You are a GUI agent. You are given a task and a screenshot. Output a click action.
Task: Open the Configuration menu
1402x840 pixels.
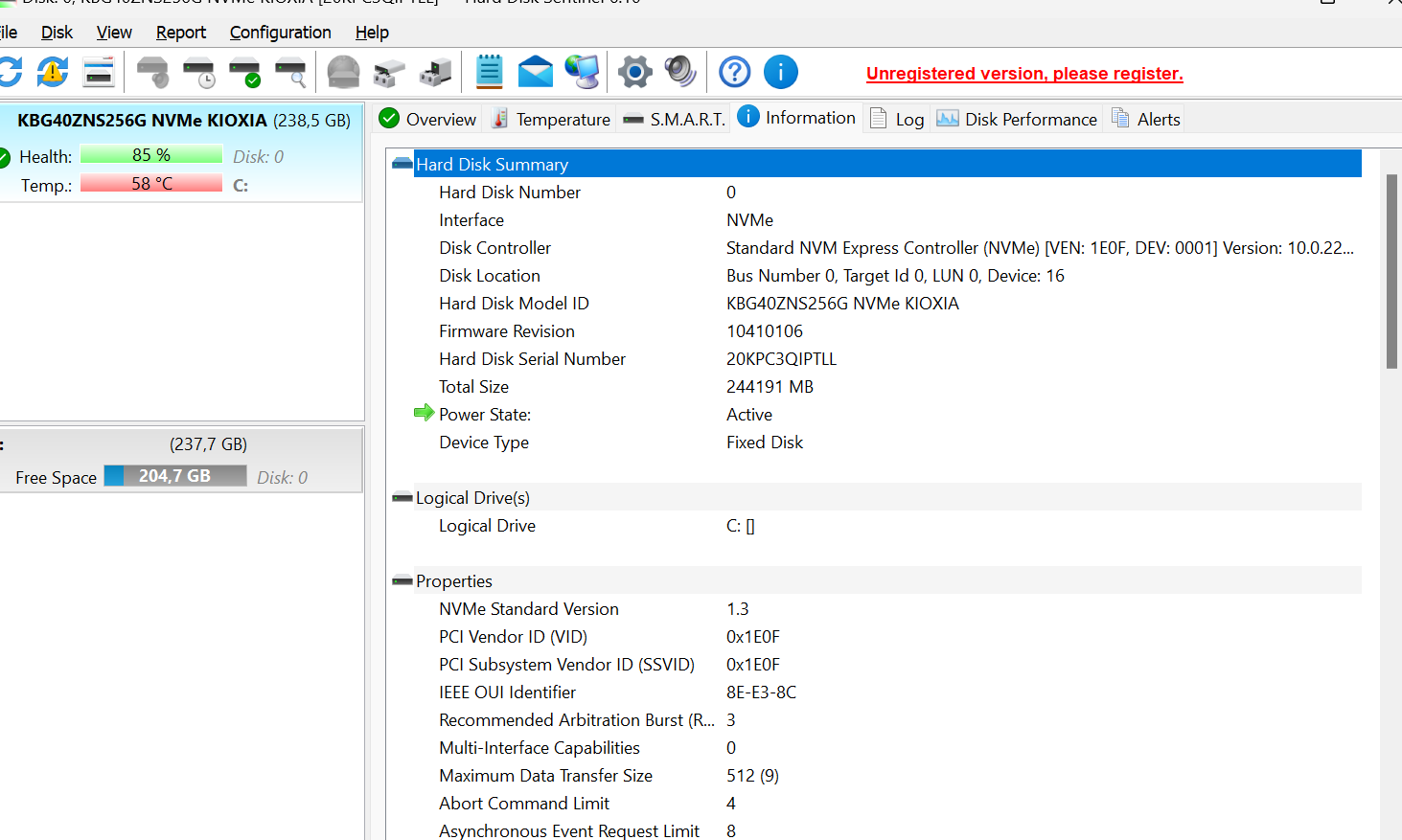pos(280,33)
